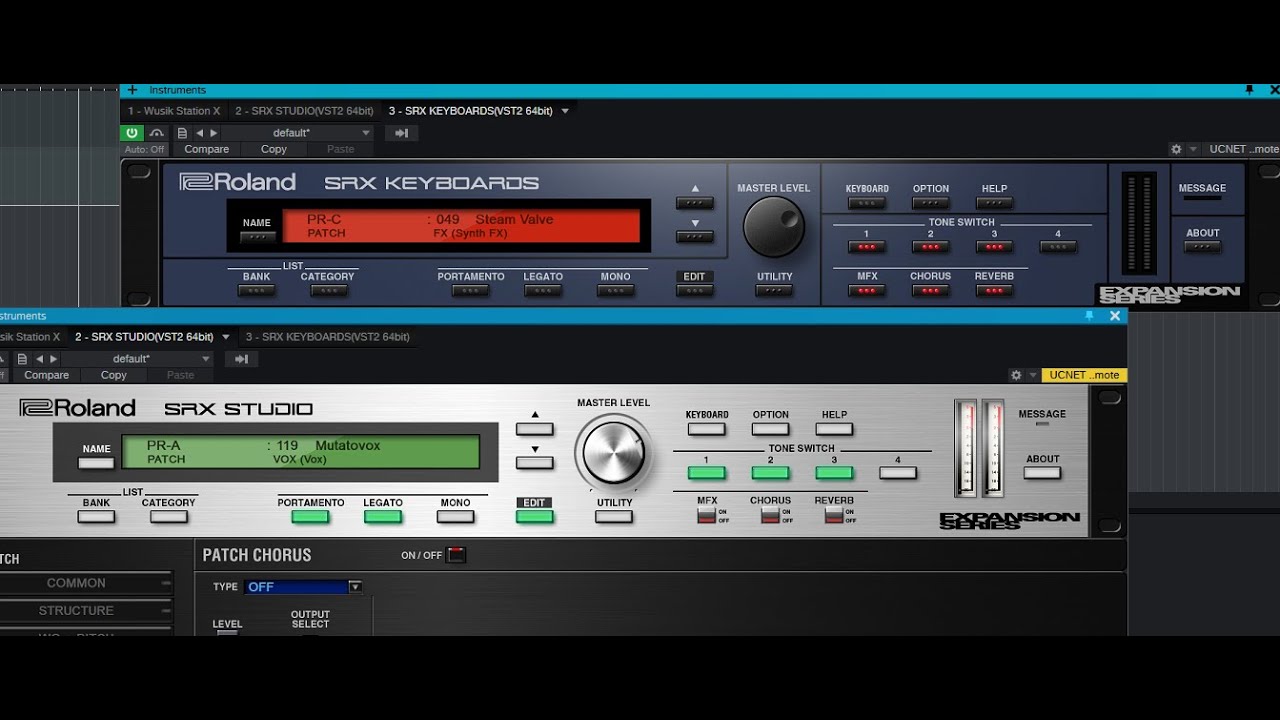Click ABOUT button on SRX Keyboards

(x=1203, y=247)
